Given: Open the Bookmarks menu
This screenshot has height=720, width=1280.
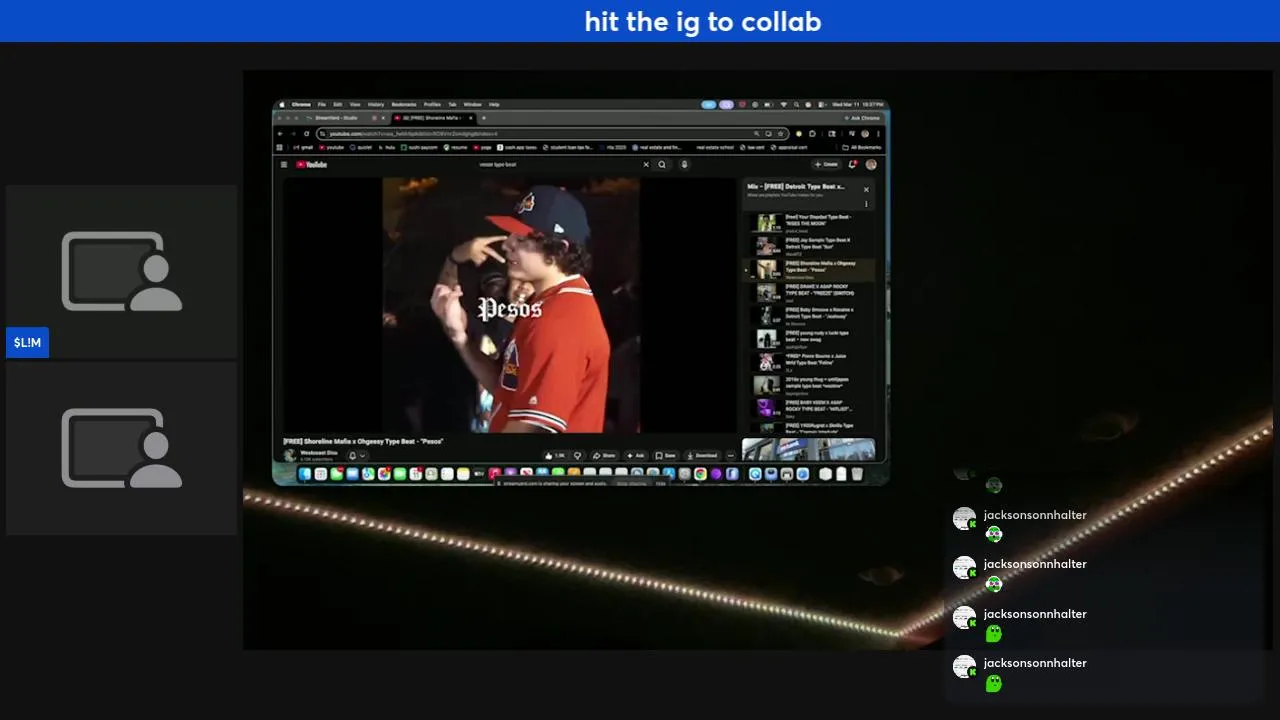Looking at the screenshot, I should pyautogui.click(x=404, y=104).
